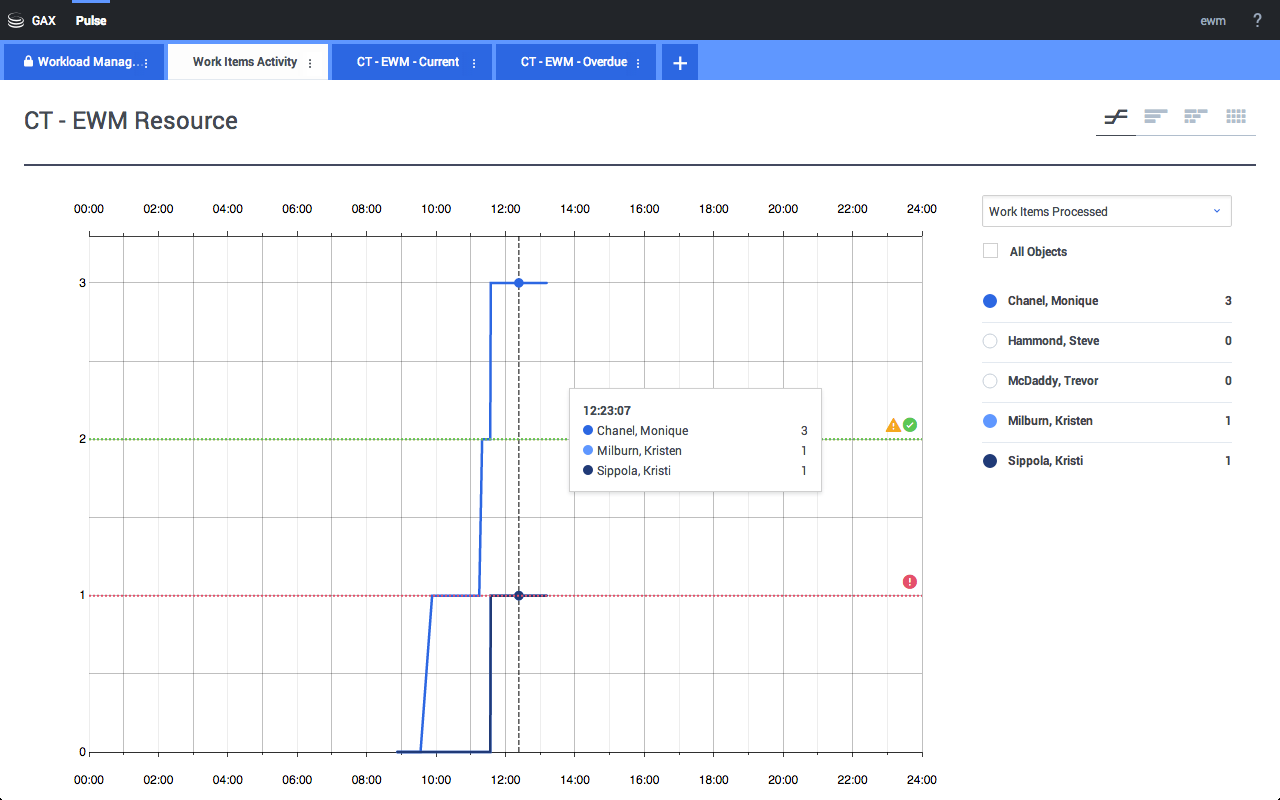
Task: Switch to the CT - EWM - Overdue tab
Action: coord(573,62)
